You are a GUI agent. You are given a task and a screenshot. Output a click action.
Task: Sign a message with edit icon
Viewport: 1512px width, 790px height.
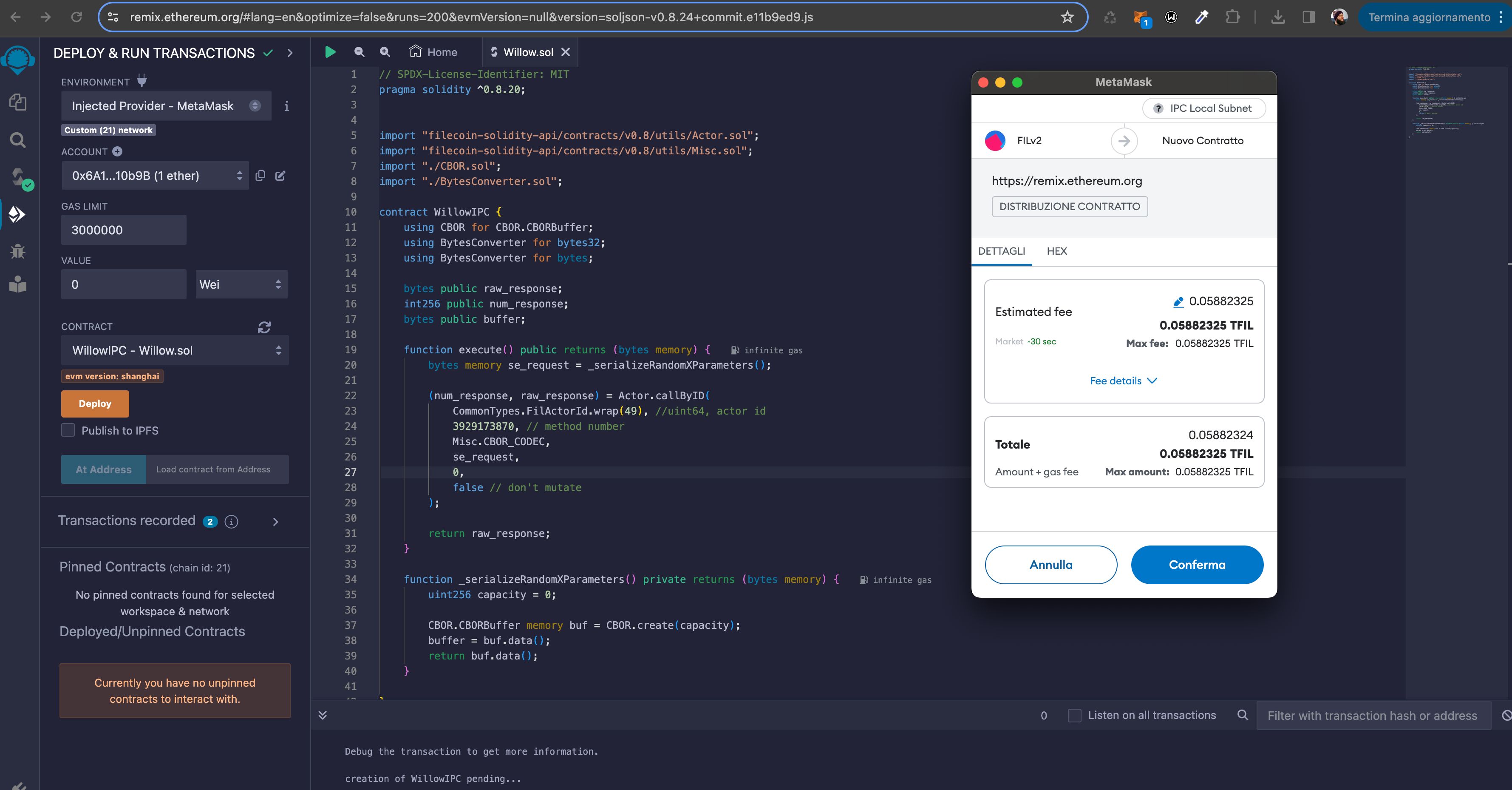(x=280, y=176)
